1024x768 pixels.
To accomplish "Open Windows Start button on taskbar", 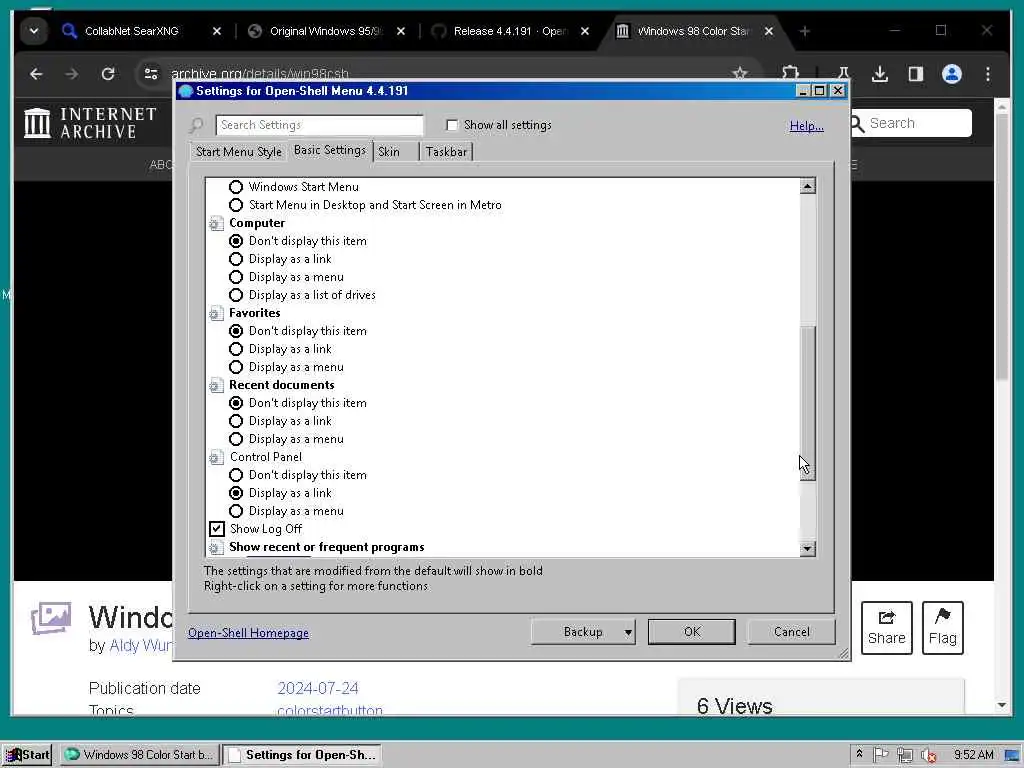I will pos(27,754).
